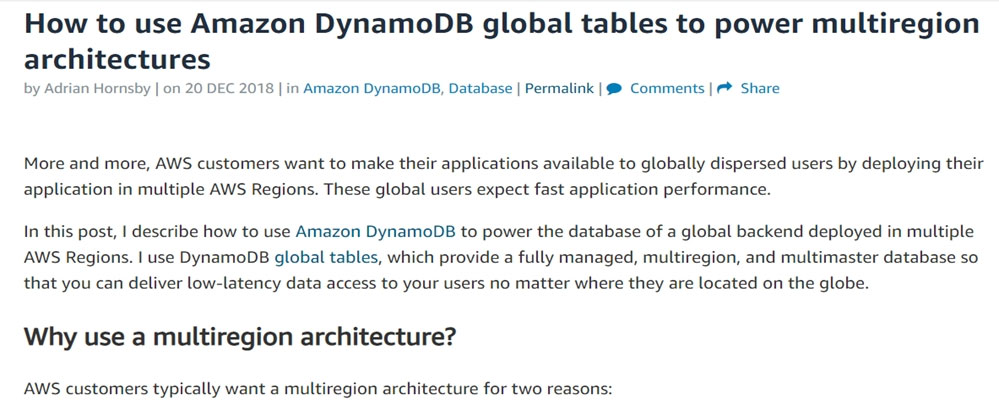This screenshot has width=999, height=420.
Task: Click the "Why use a multiregion architecture?" heading
Action: click(x=240, y=336)
